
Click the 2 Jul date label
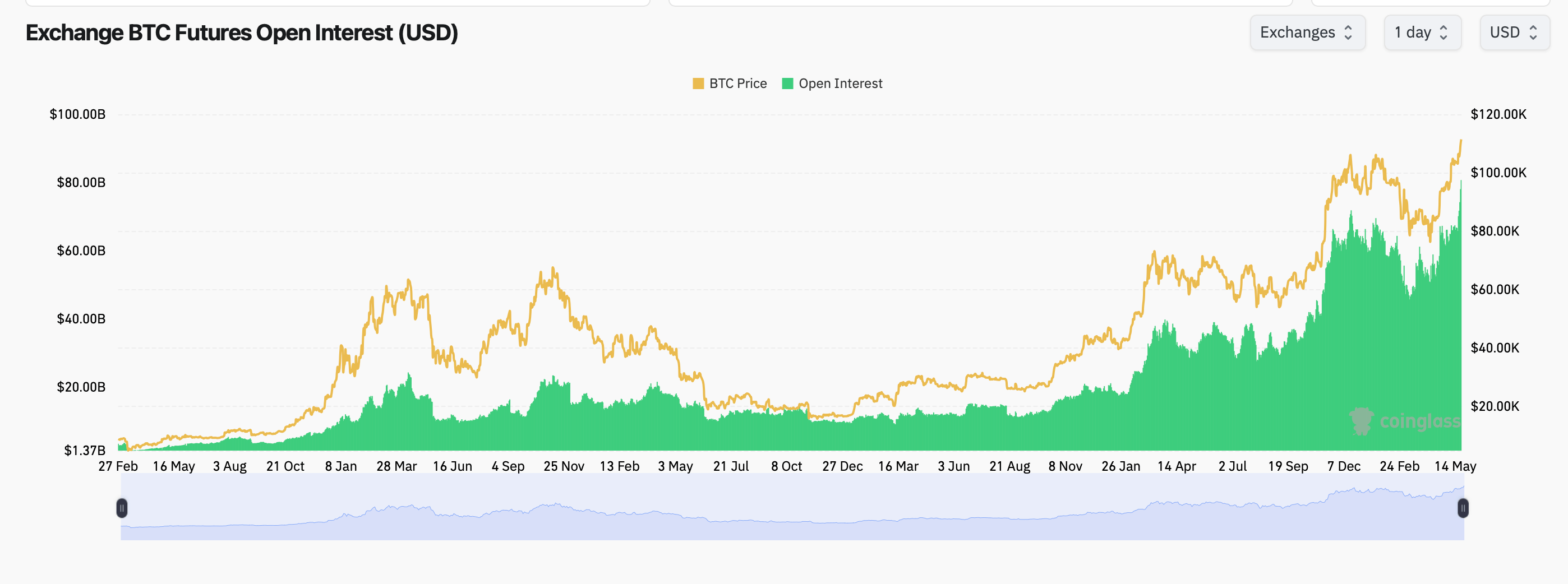click(x=1233, y=466)
